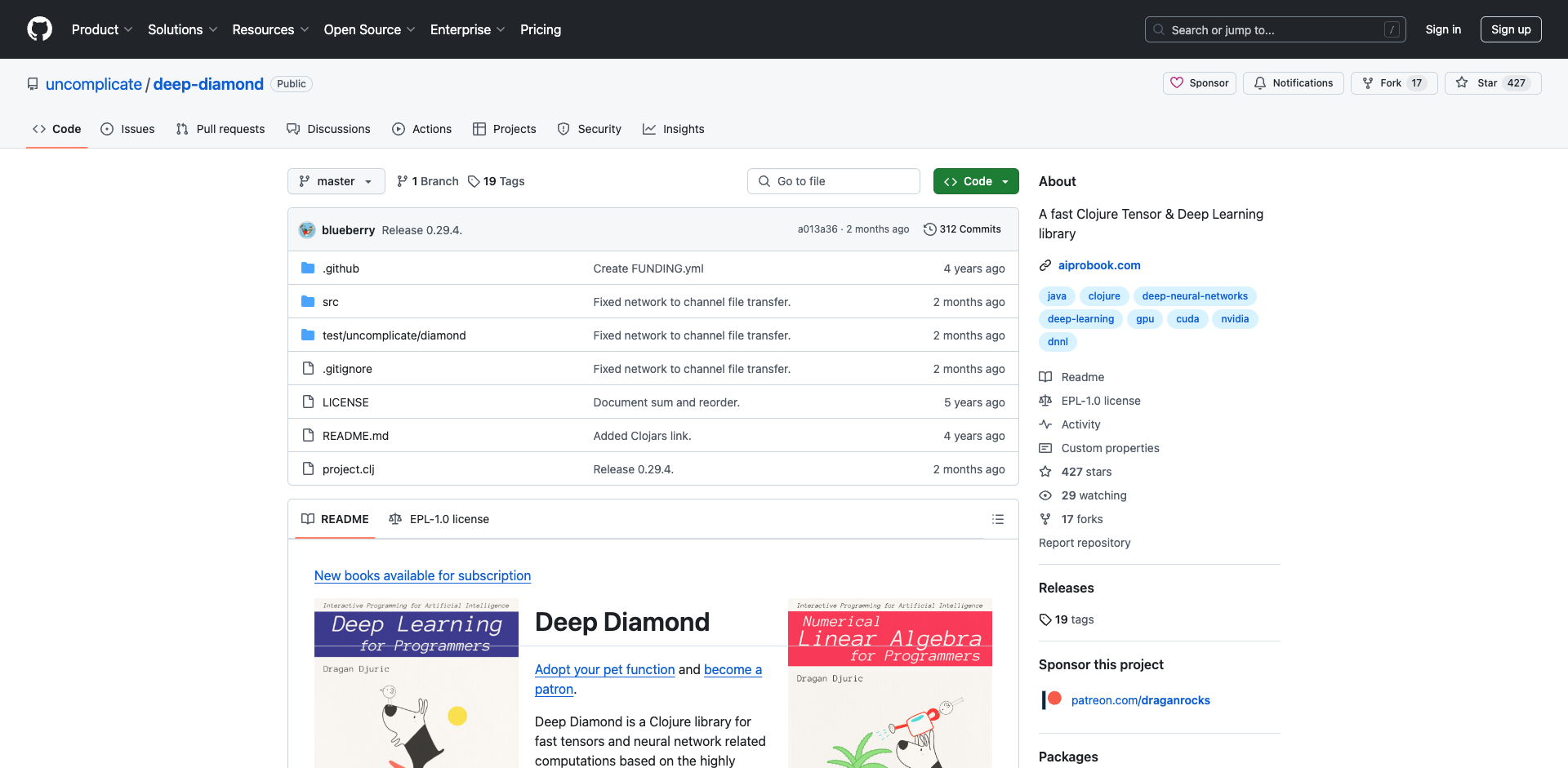
Task: Open the src folder icon
Action: click(x=308, y=301)
